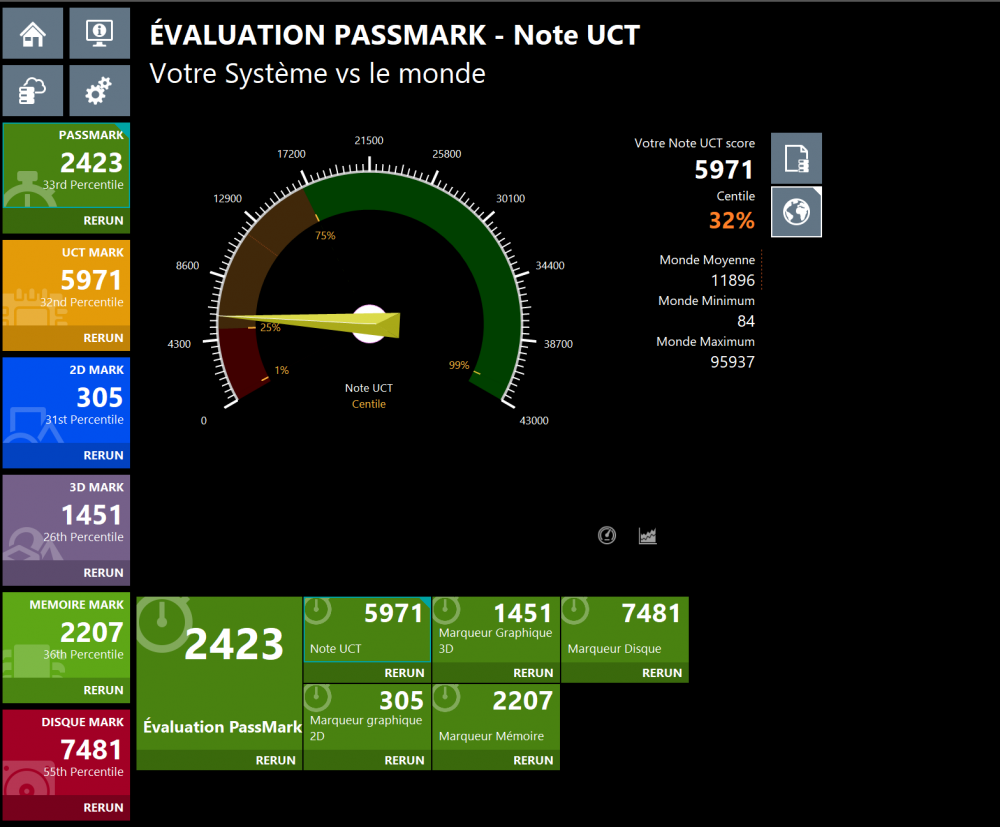Open the Marqueur Disque 7481 tile
Viewport: 1000px width, 827px height.
pyautogui.click(x=625, y=629)
